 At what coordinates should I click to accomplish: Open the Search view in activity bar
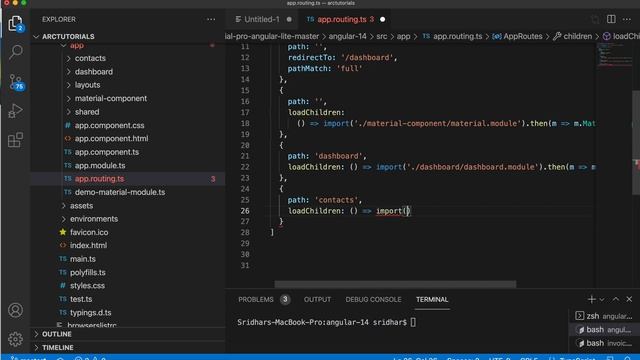point(16,52)
